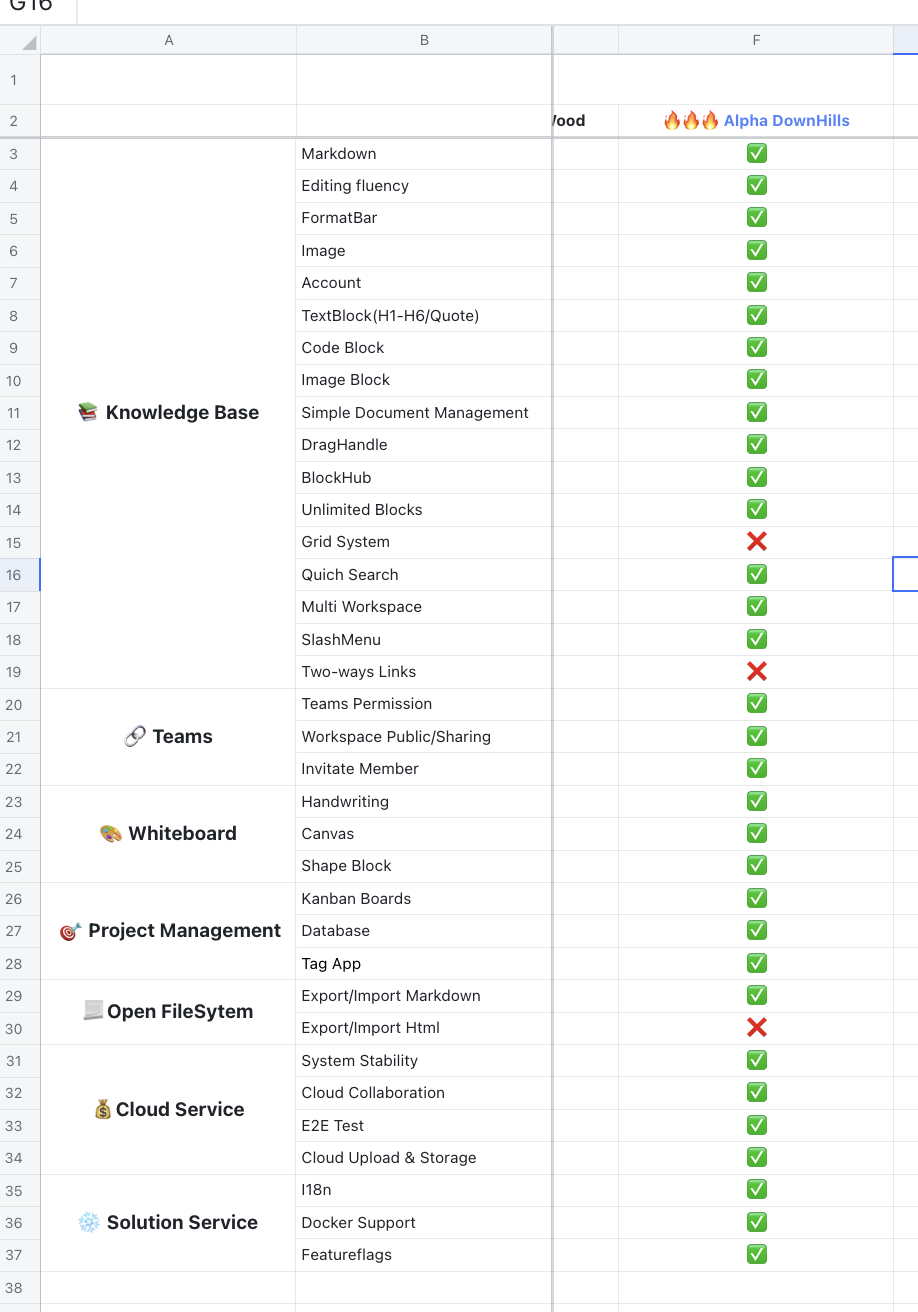Select the Markdown cell
Screen dimensions: 918x1312
pos(424,153)
